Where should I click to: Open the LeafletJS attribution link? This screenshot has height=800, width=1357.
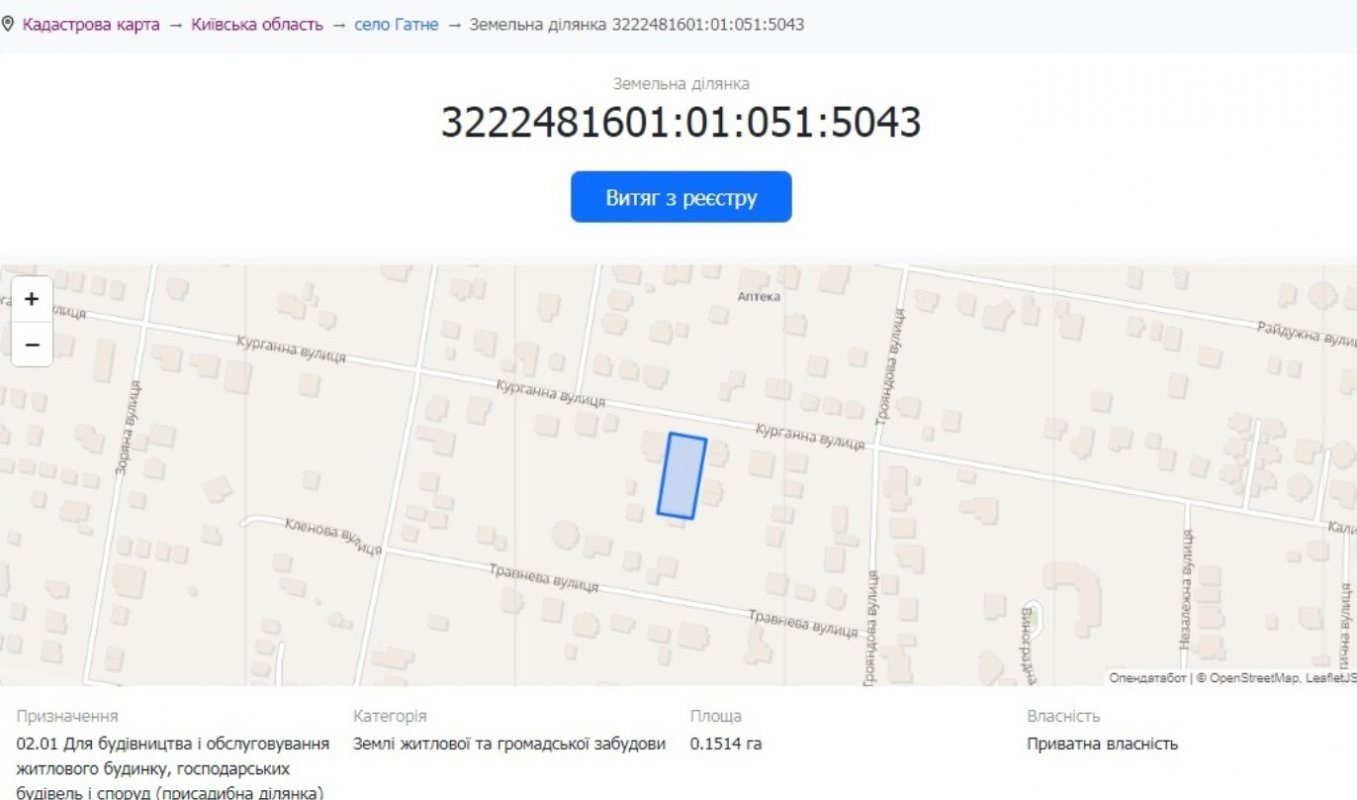(1331, 678)
